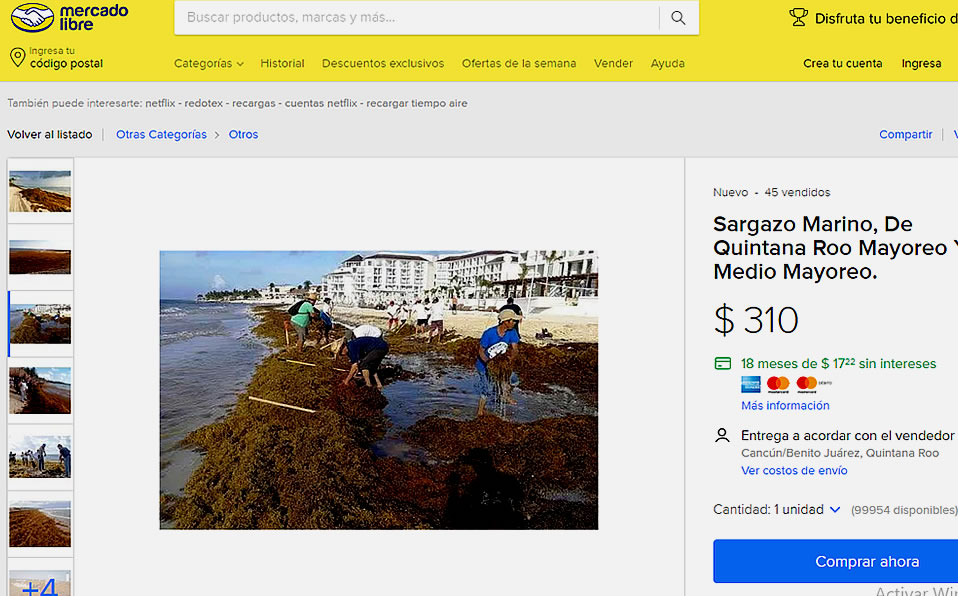Click the Mercado Libre logo

coord(70,18)
